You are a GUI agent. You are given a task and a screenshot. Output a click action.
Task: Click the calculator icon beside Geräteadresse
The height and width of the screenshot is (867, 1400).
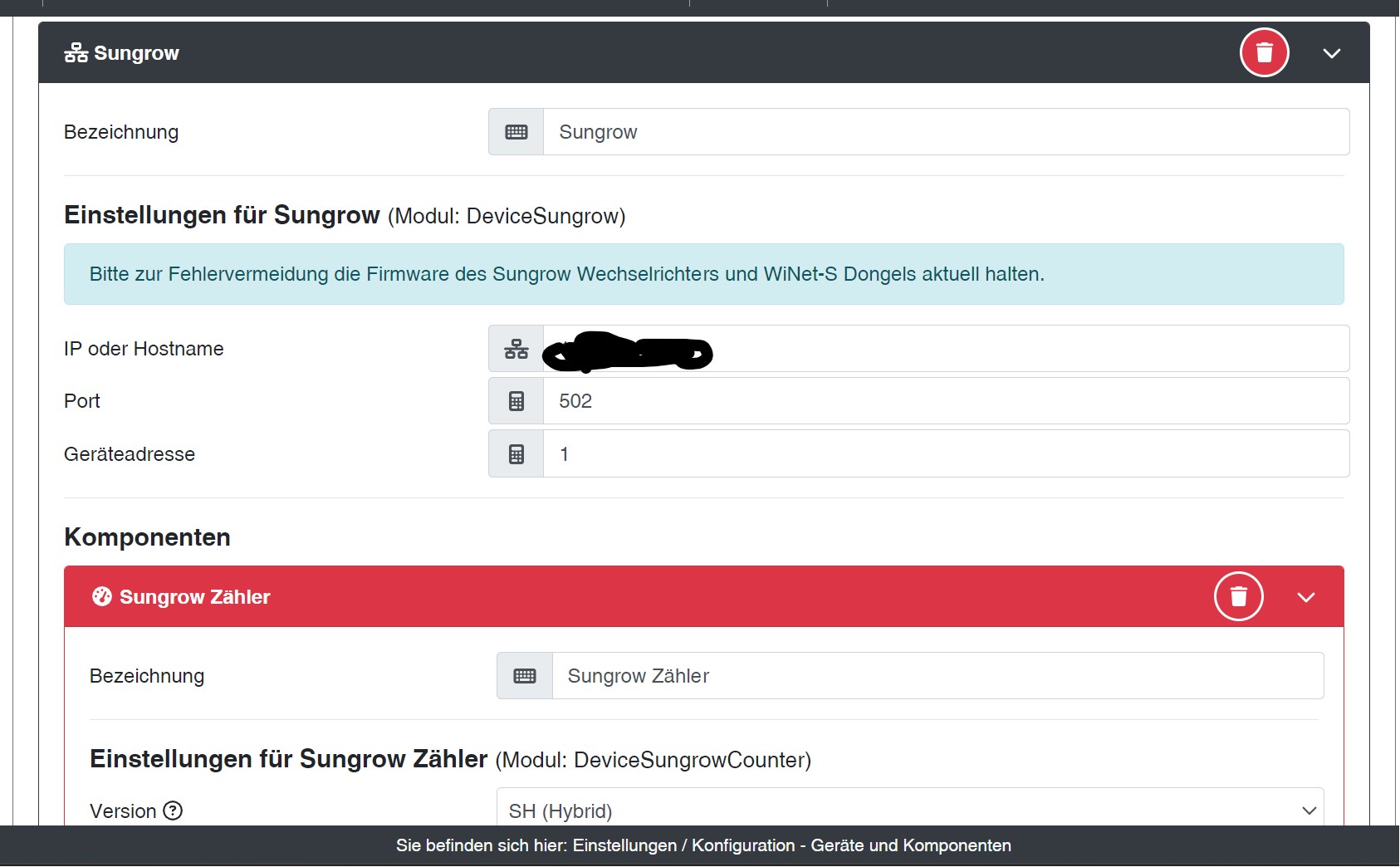516,454
